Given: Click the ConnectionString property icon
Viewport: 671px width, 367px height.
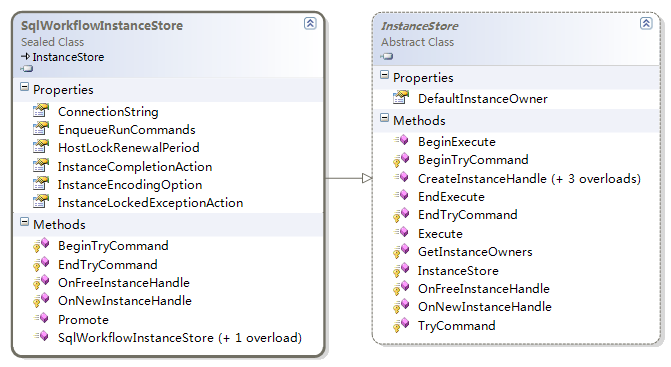Looking at the screenshot, I should pyautogui.click(x=41, y=111).
